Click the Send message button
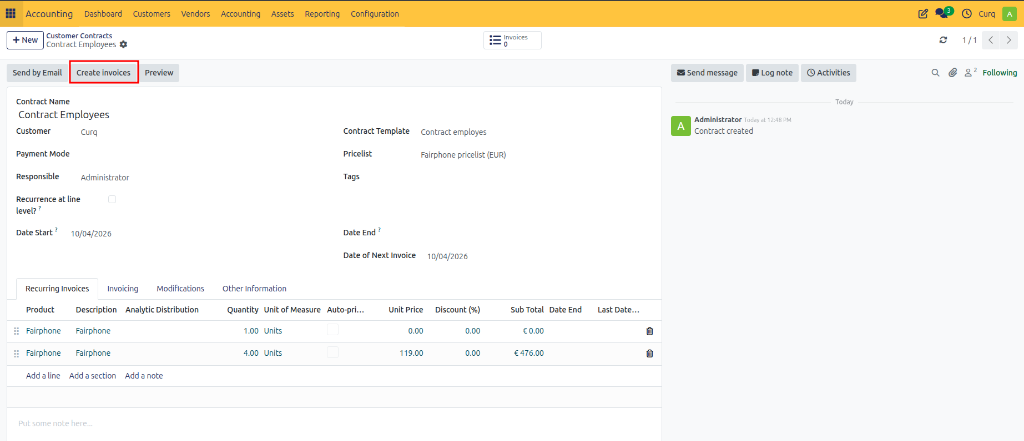1024x441 pixels. point(707,73)
